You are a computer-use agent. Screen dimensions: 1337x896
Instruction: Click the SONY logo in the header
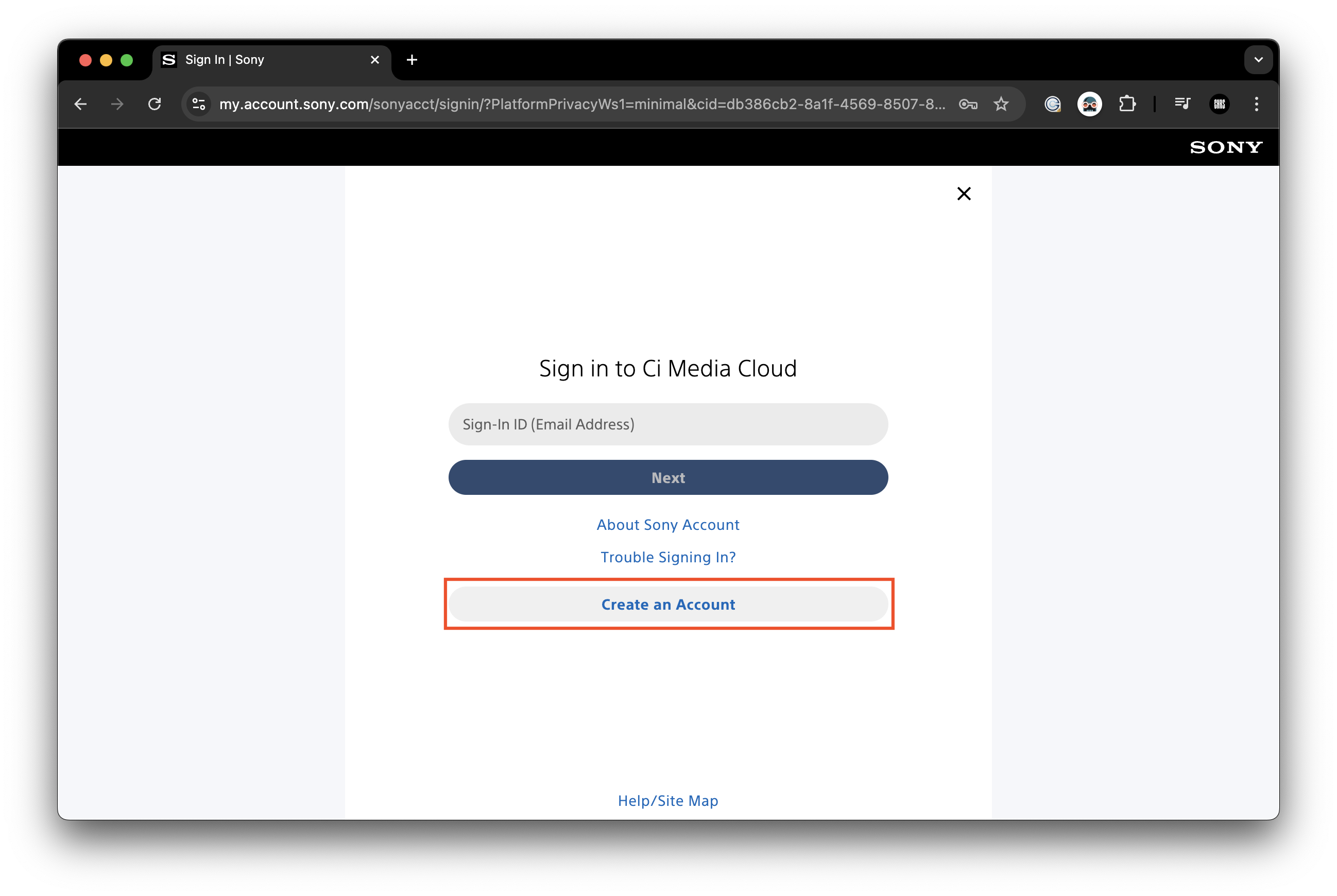pyautogui.click(x=1225, y=147)
